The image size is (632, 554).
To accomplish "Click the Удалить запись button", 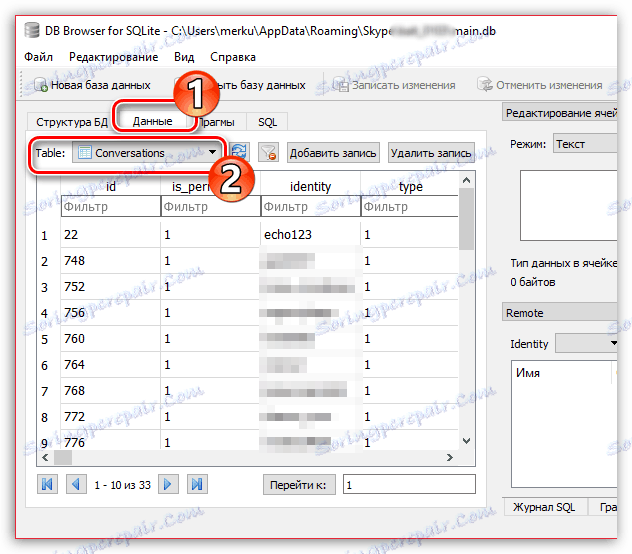I will [x=431, y=153].
